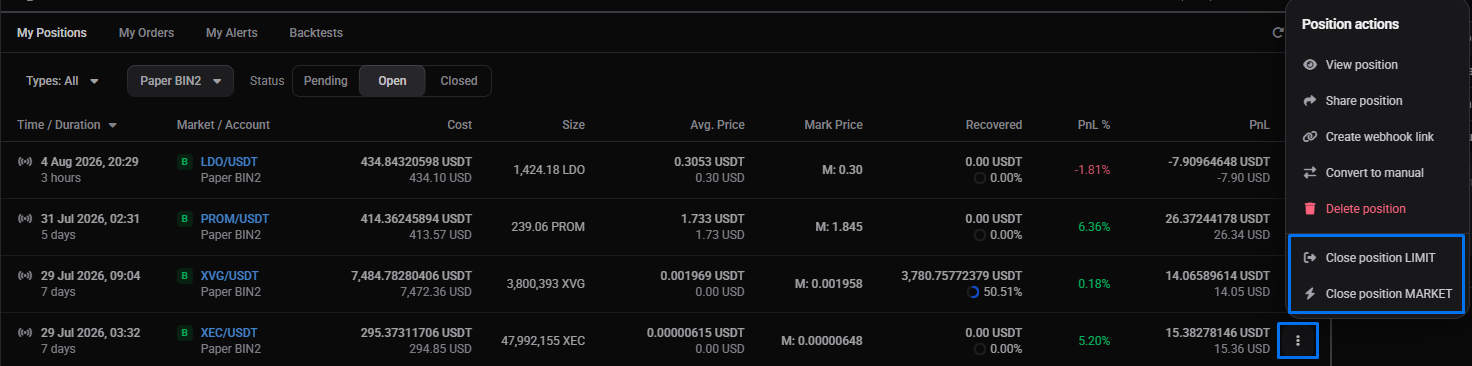Screen dimensions: 1472x366
Task: Expand the Types: All dropdown
Action: (x=63, y=81)
